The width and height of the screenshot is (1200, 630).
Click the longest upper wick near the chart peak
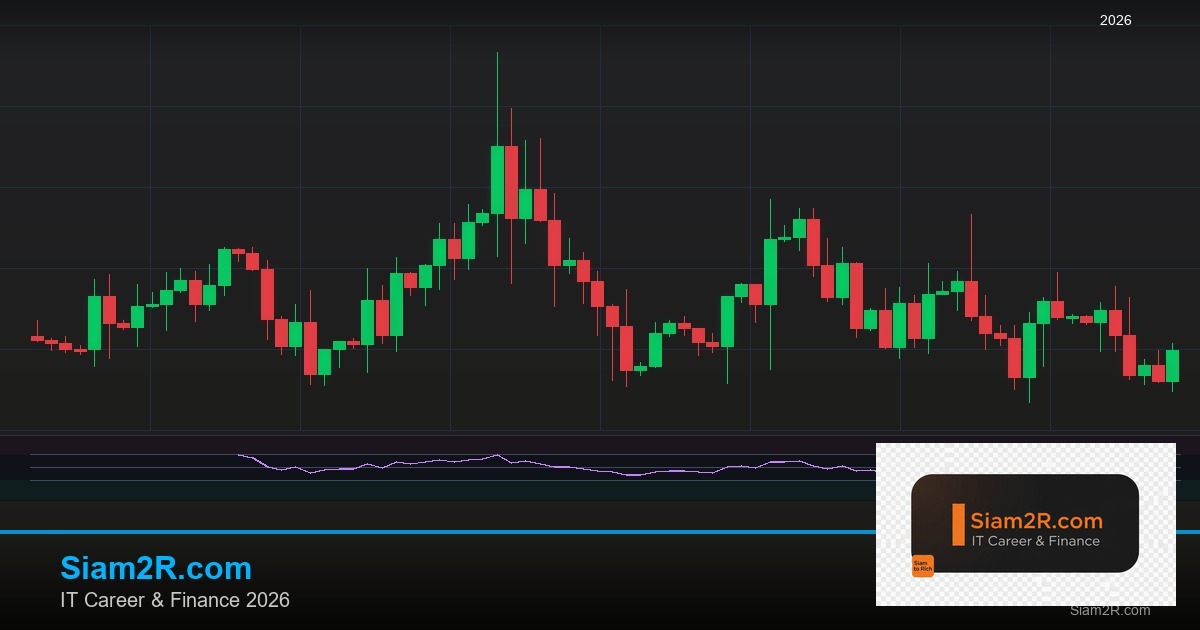coord(499,95)
